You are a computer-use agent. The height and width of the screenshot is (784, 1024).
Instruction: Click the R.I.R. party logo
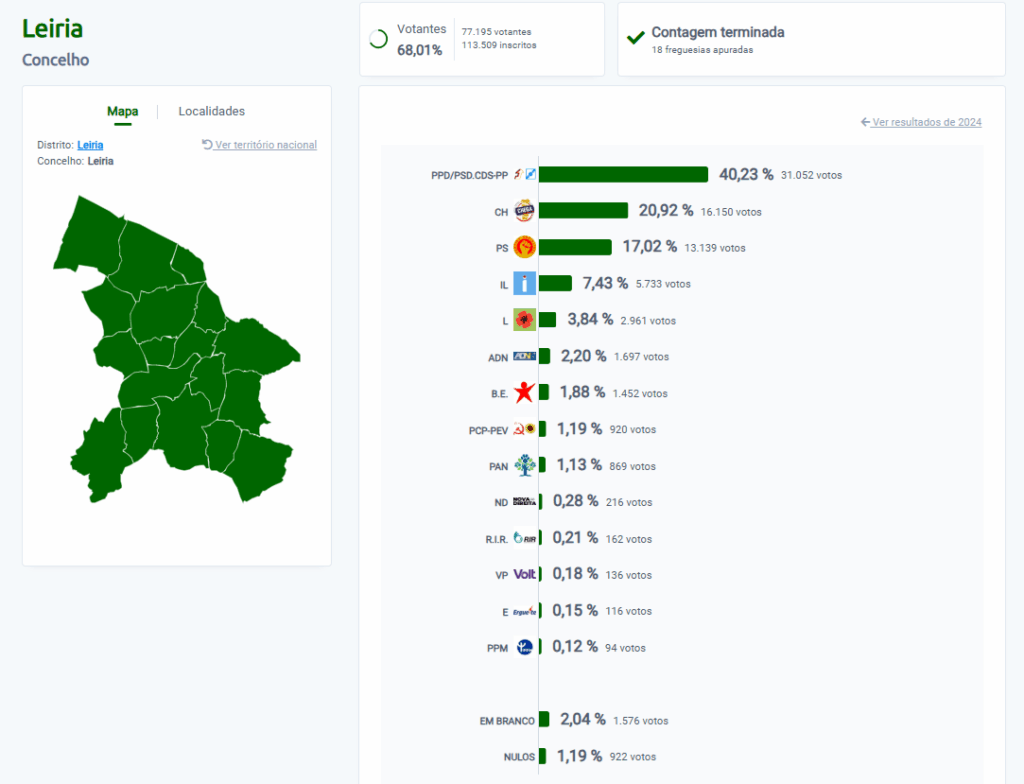[x=524, y=538]
